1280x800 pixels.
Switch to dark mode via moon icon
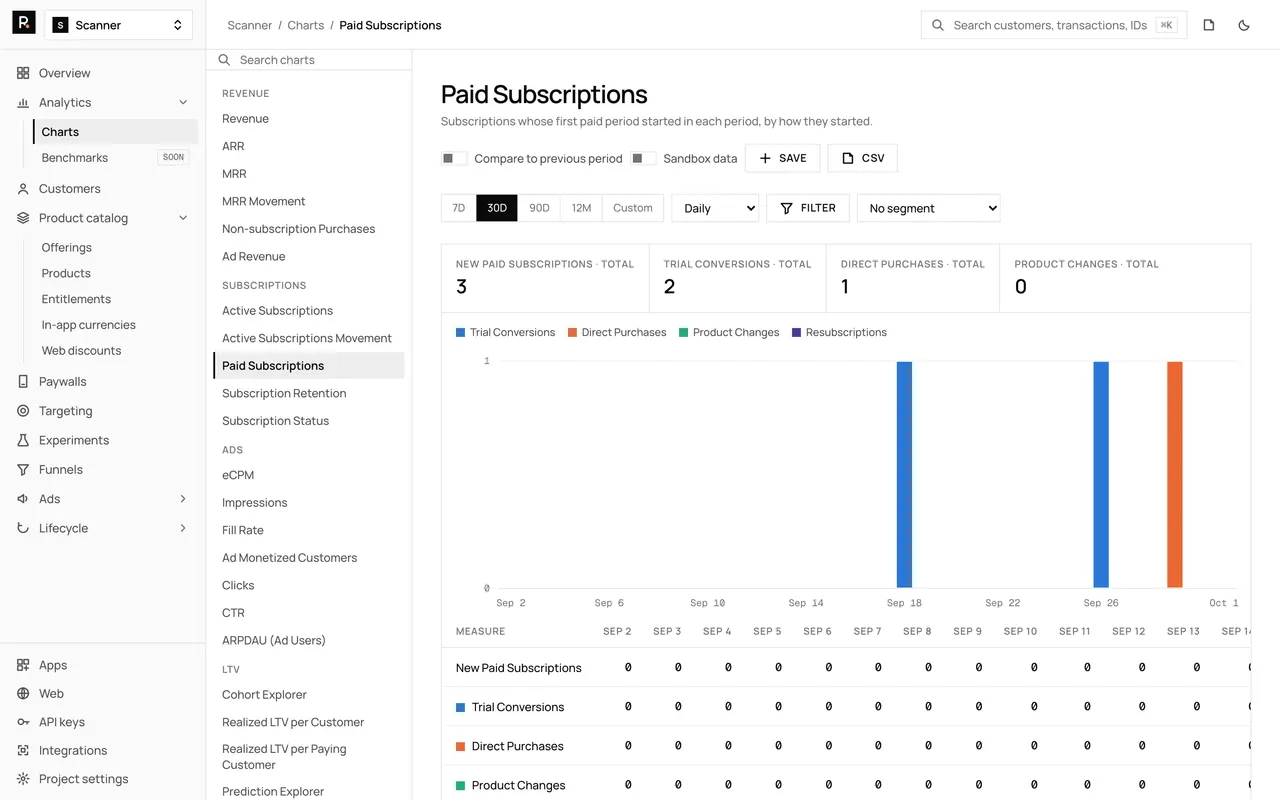[x=1244, y=25]
